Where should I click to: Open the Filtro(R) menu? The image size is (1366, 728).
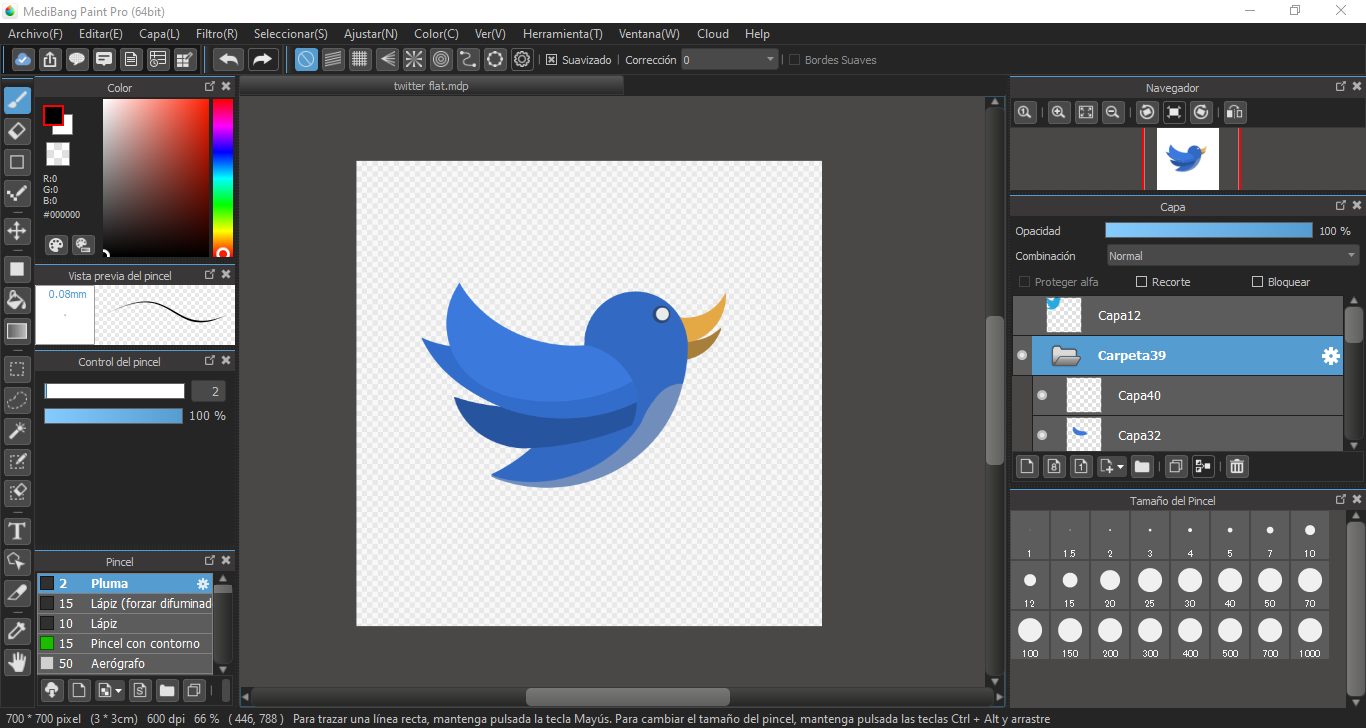(x=217, y=34)
